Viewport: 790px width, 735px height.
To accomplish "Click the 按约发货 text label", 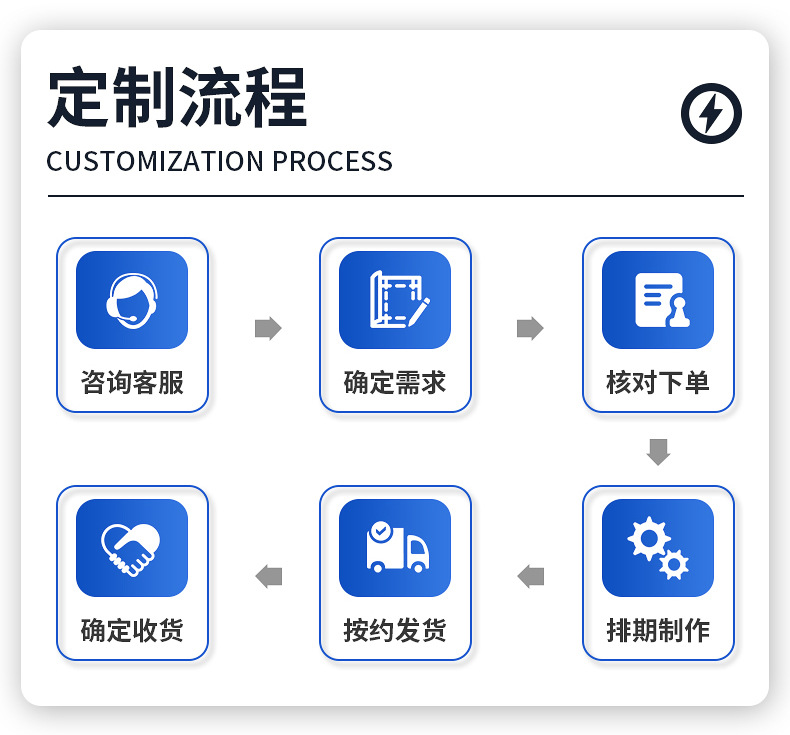I will 395,630.
